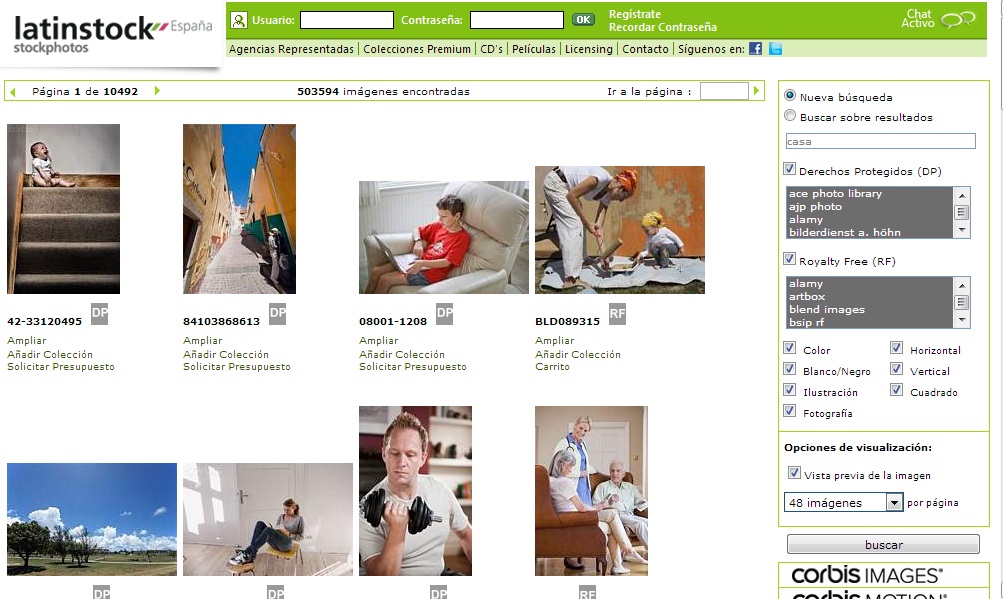Click the green arrow beside the page number box
The height and width of the screenshot is (599, 1003).
(x=756, y=91)
